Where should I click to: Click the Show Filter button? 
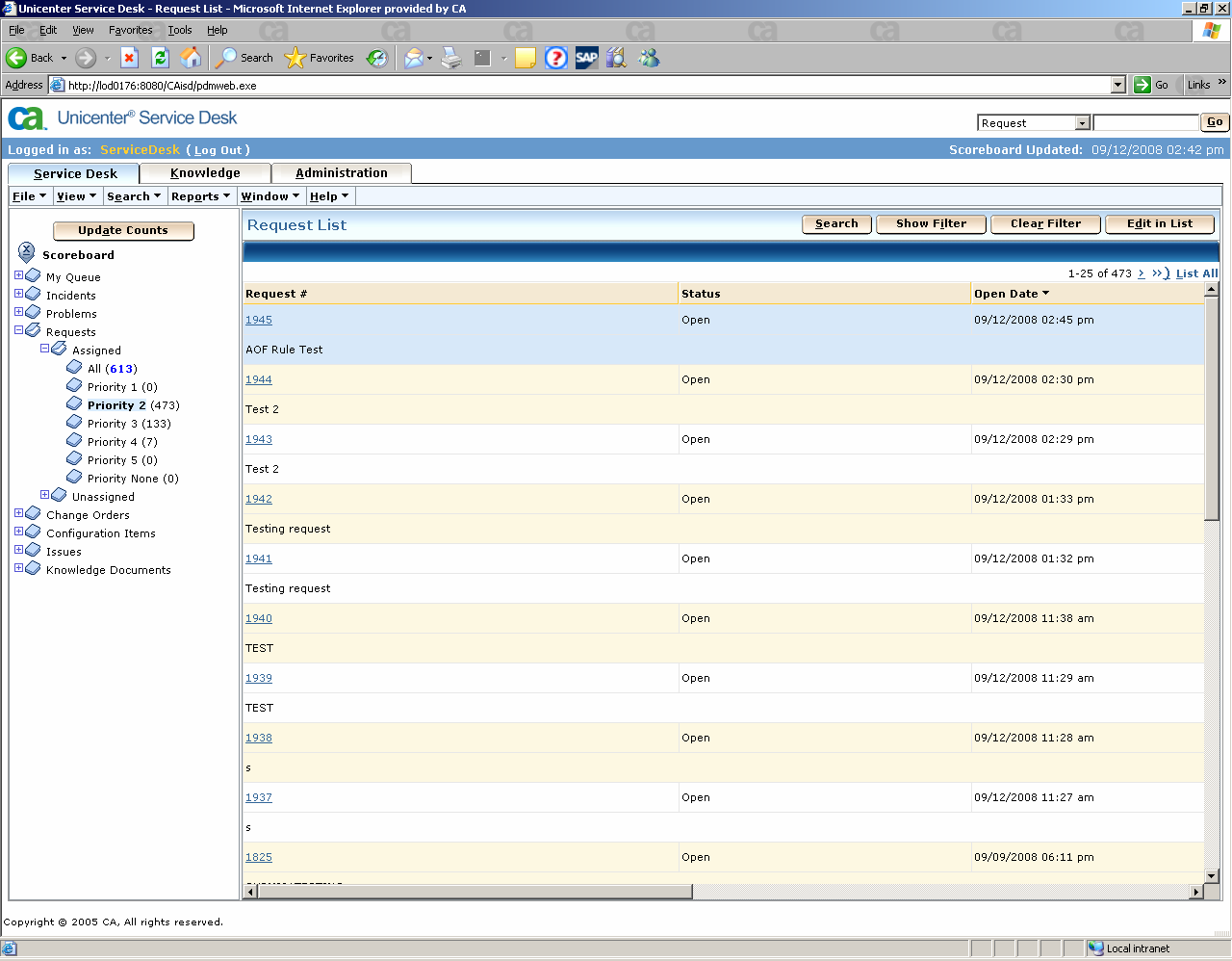tap(930, 223)
